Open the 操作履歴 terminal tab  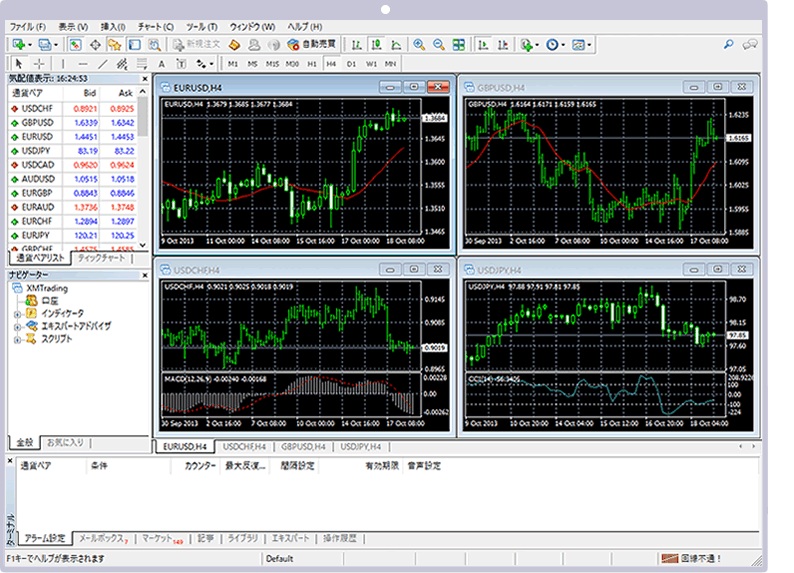[x=340, y=538]
